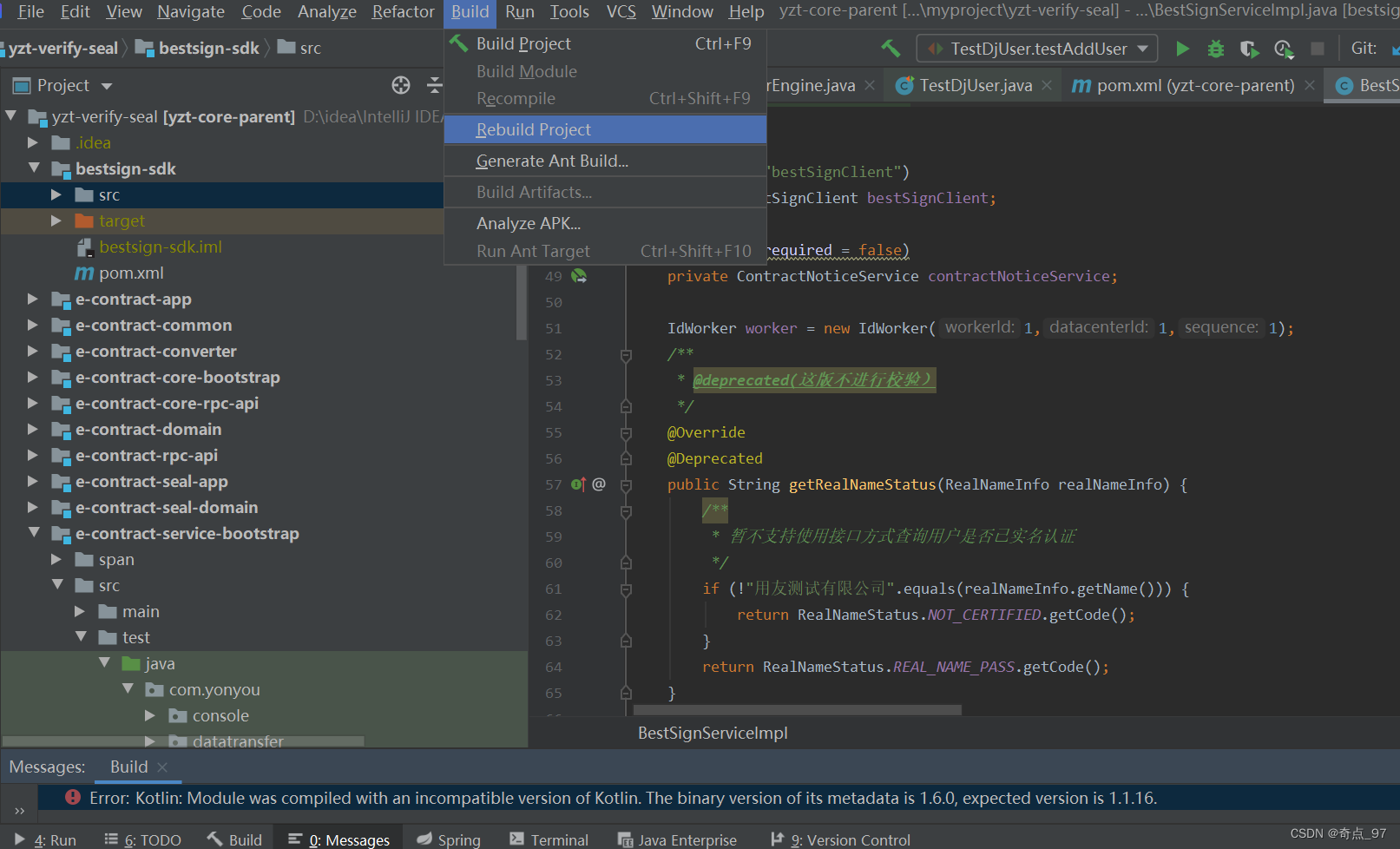Image resolution: width=1400 pixels, height=849 pixels.
Task: Expand the target folder
Action: point(56,220)
